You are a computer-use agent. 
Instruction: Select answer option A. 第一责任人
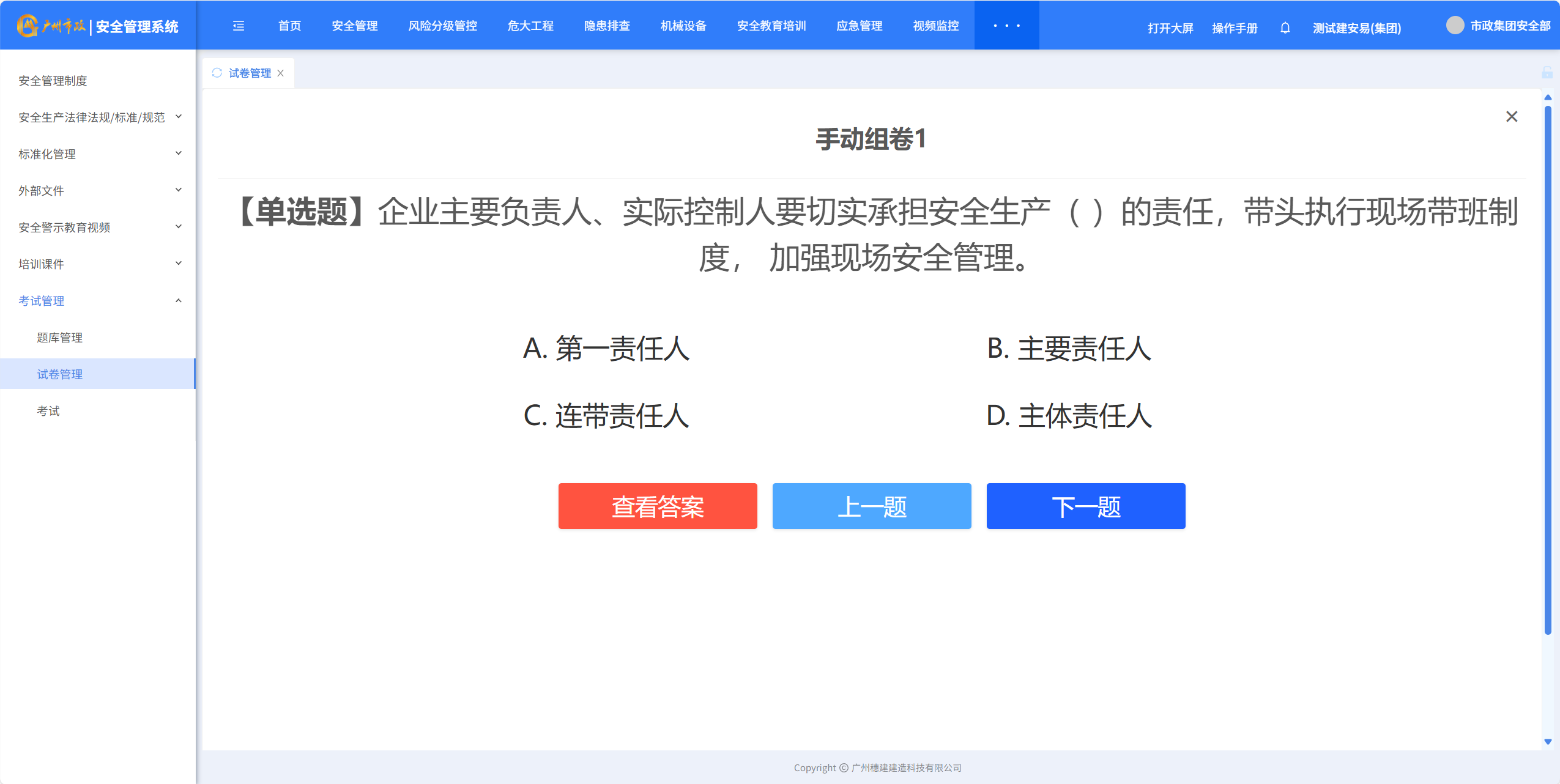(606, 349)
